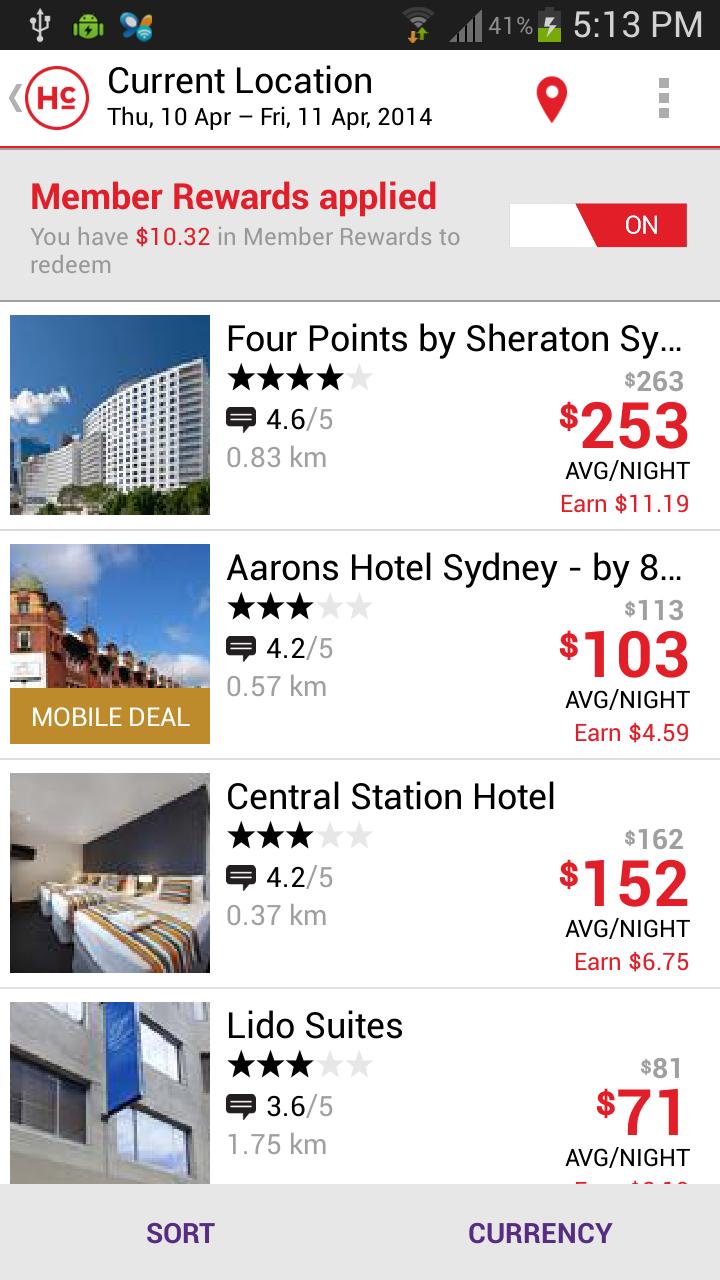The width and height of the screenshot is (720, 1280).
Task: Change the Current Location and dates header
Action: (x=270, y=98)
